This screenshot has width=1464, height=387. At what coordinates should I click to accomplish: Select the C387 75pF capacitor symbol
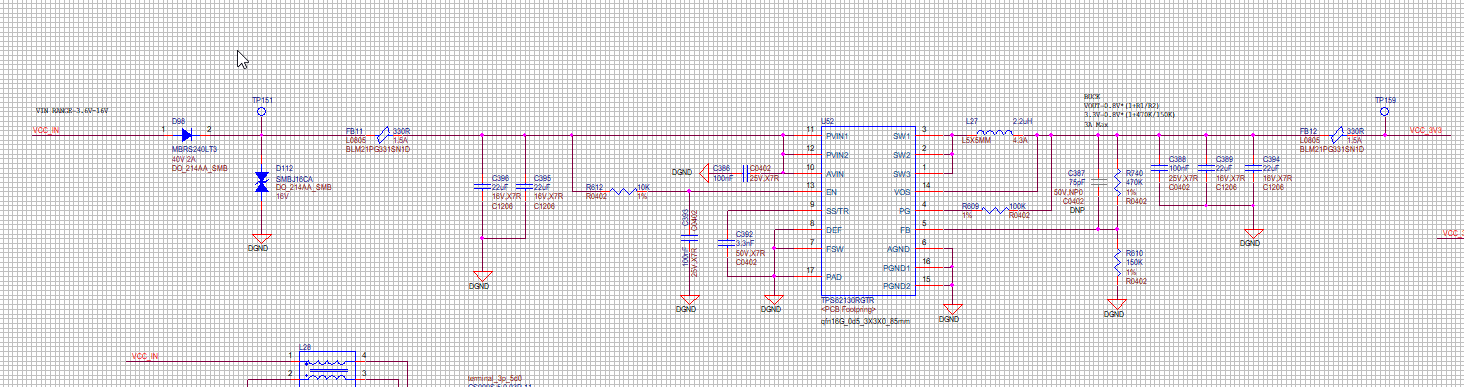(x=1100, y=182)
